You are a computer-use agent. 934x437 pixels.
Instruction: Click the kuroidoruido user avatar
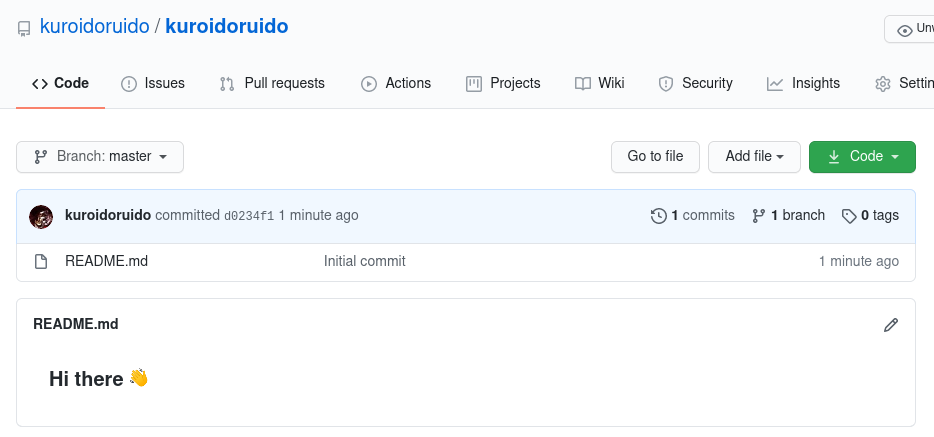(41, 216)
